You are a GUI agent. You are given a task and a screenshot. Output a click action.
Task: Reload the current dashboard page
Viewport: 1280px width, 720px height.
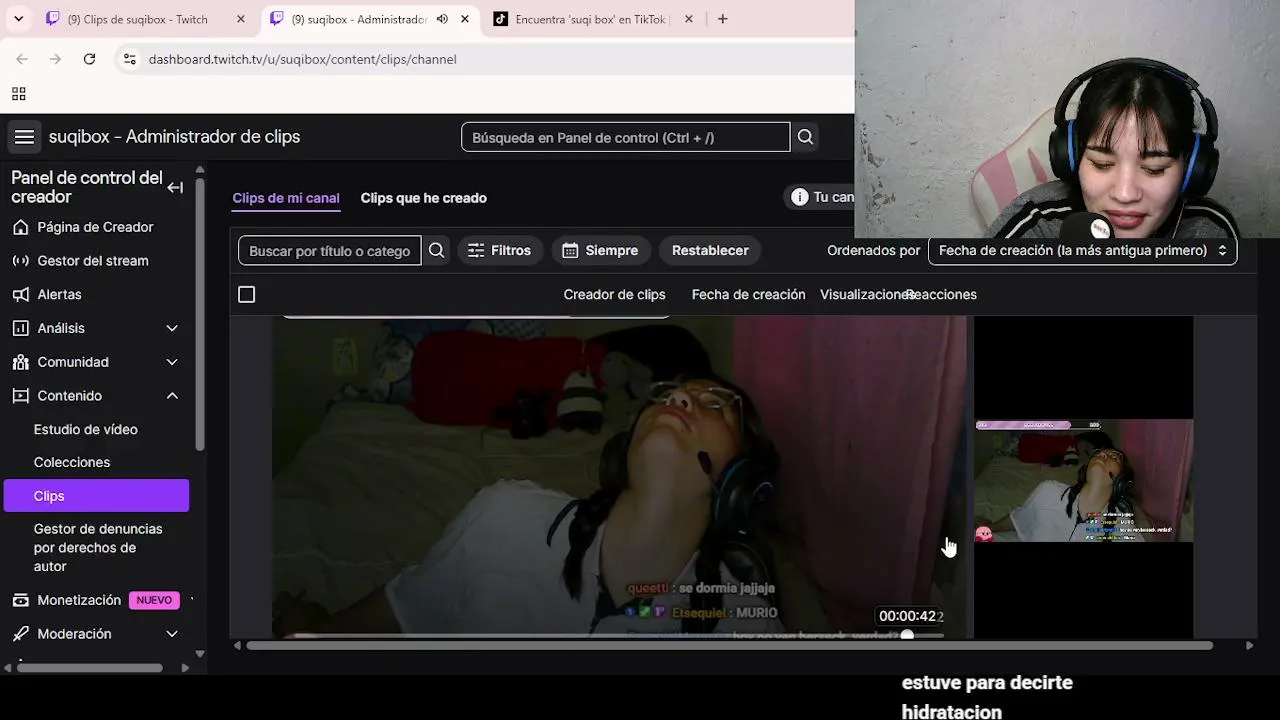[89, 59]
